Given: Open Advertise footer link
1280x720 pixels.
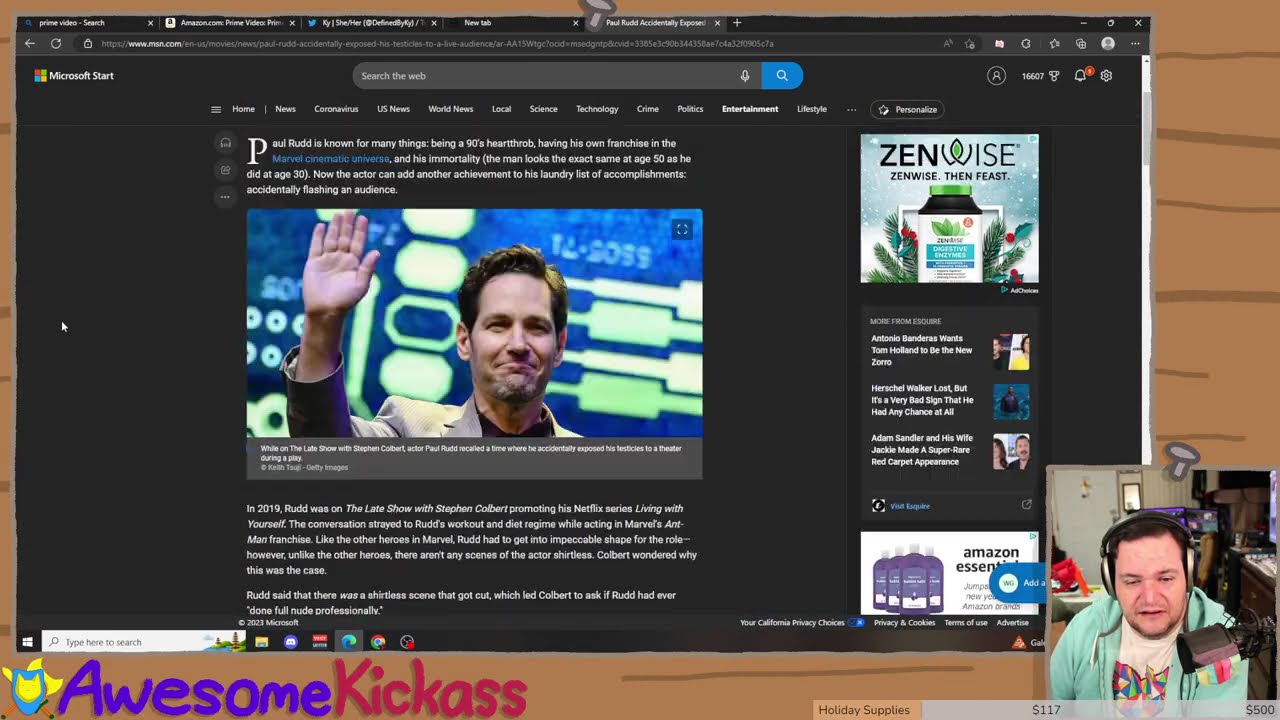Looking at the screenshot, I should (x=1012, y=623).
